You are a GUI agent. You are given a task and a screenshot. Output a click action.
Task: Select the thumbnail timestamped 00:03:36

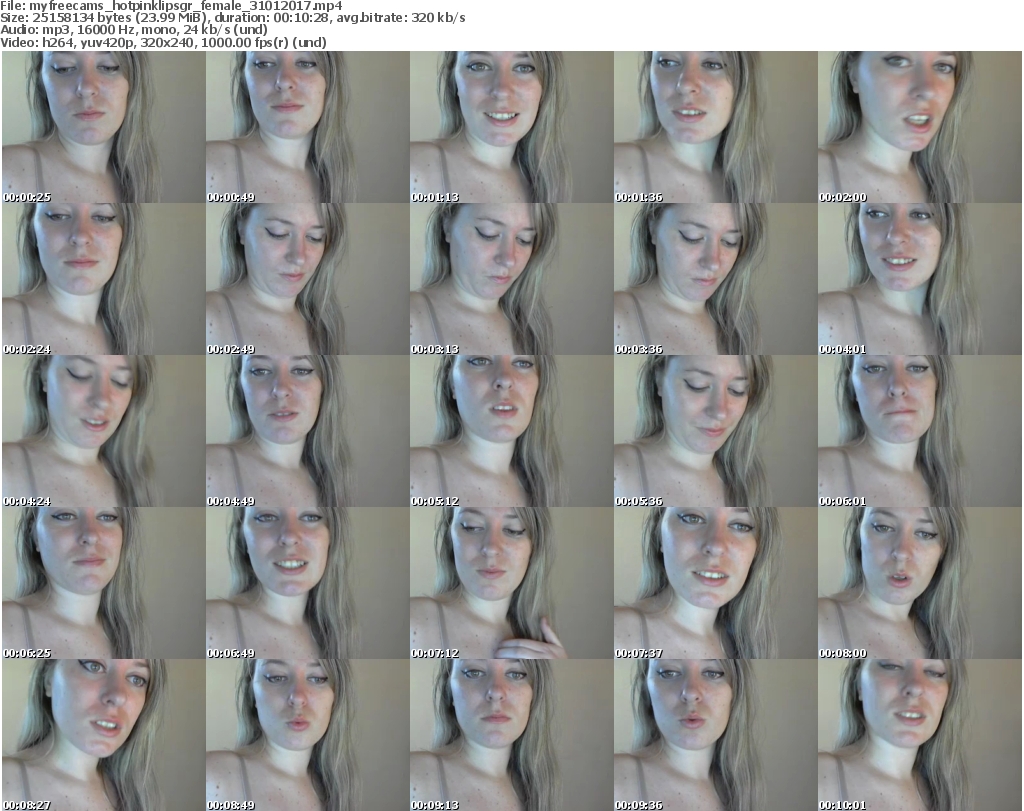coord(715,279)
